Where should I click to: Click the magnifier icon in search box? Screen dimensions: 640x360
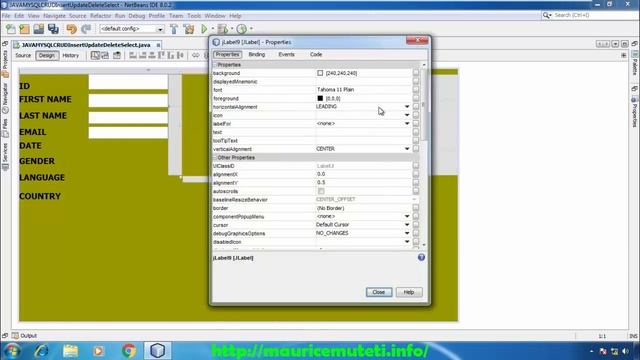pos(547,16)
